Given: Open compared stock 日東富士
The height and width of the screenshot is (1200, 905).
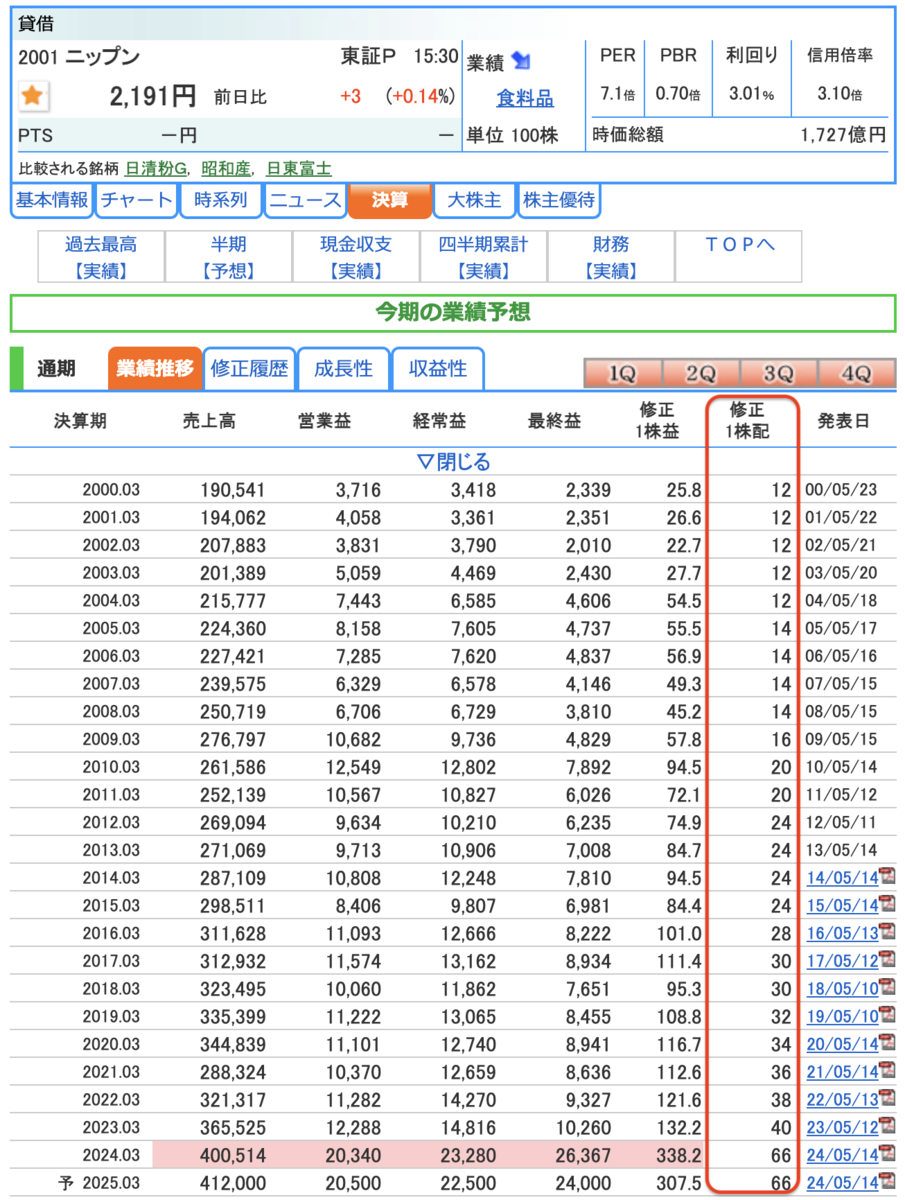Looking at the screenshot, I should pos(298,168).
